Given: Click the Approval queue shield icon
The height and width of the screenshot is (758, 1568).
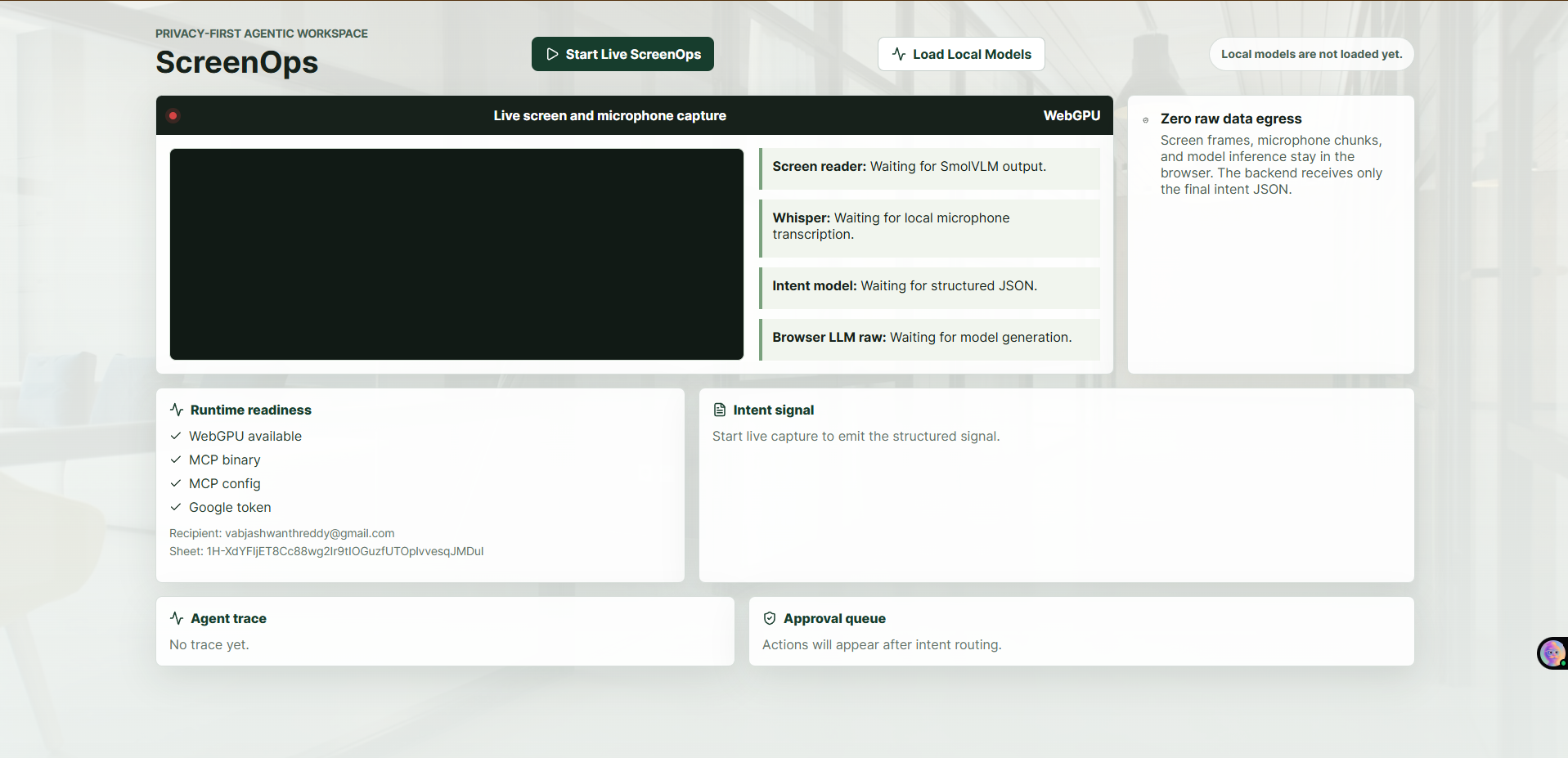Looking at the screenshot, I should (770, 618).
